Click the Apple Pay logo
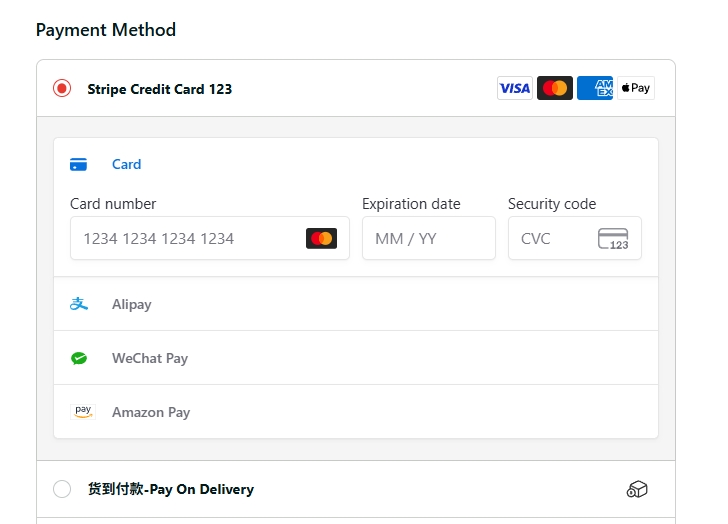The width and height of the screenshot is (728, 524). (x=635, y=88)
